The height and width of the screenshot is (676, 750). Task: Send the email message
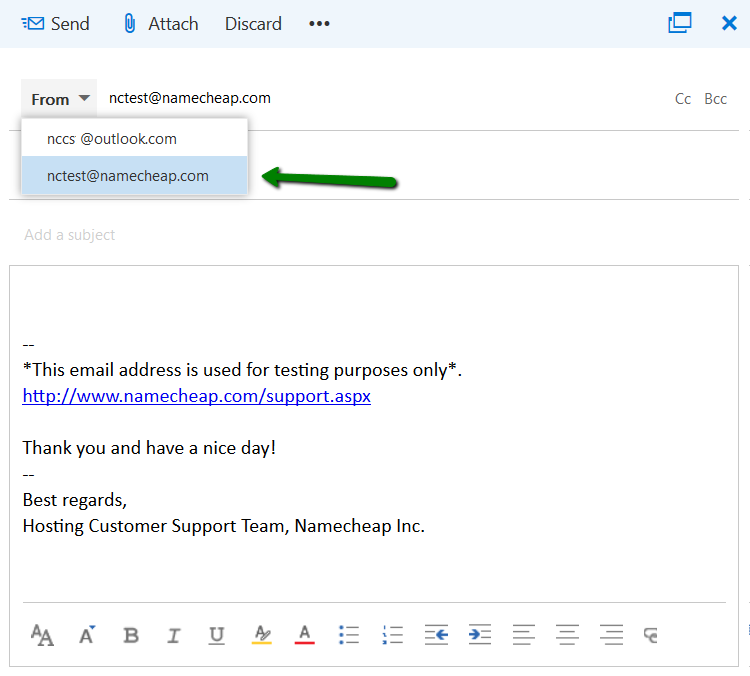tap(55, 23)
